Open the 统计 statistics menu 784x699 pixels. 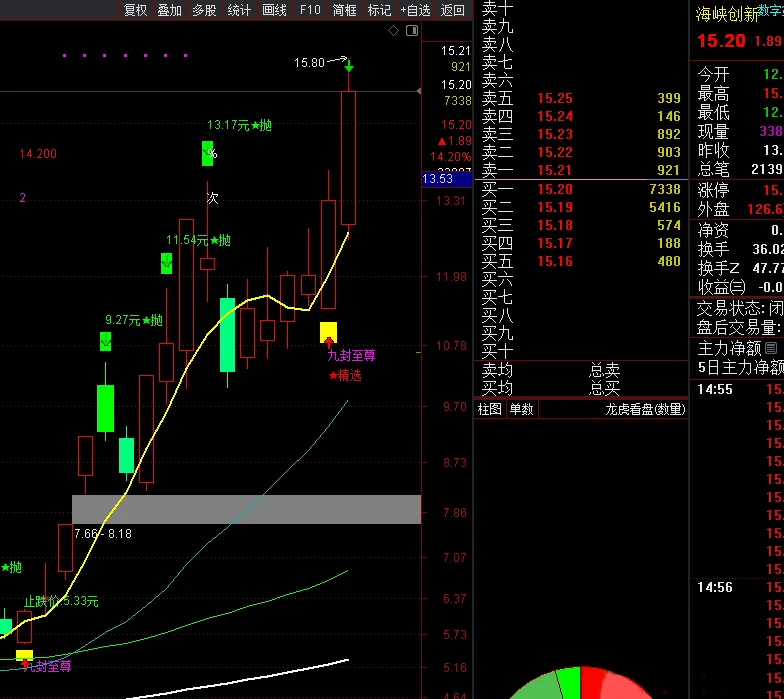pos(239,10)
